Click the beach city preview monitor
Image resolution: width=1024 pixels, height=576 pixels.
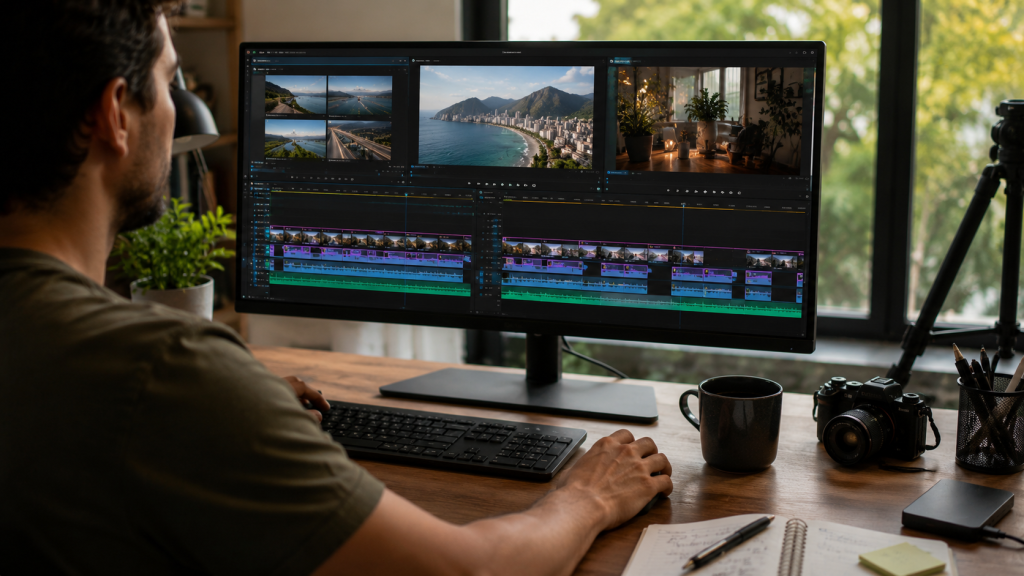pyautogui.click(x=506, y=117)
